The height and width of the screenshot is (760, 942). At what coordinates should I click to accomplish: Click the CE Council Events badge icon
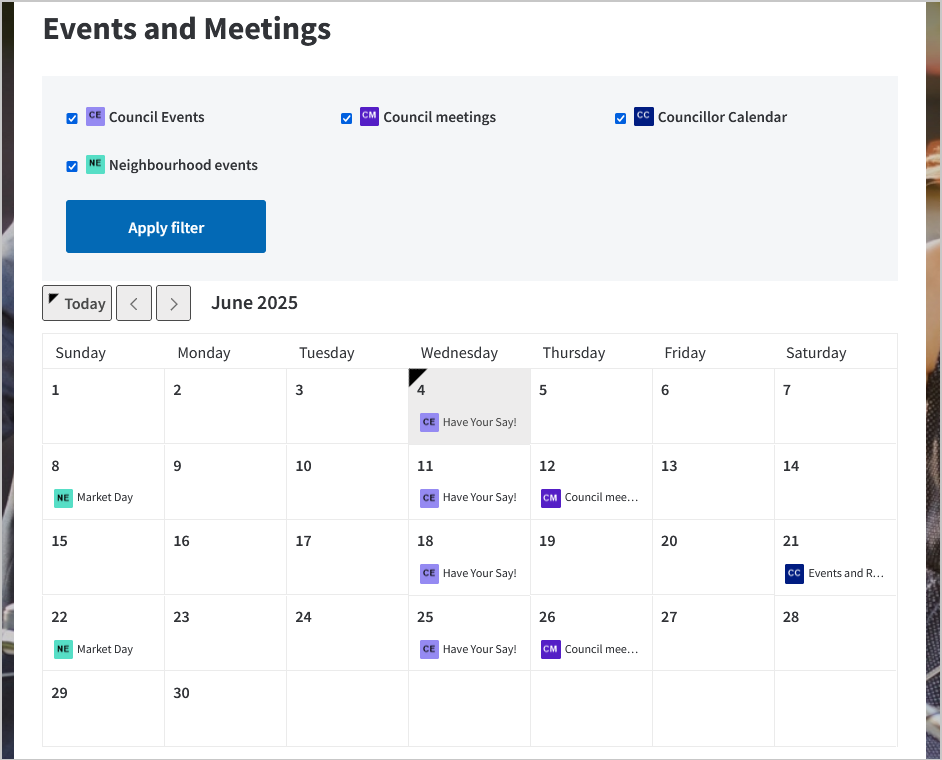[x=95, y=117]
